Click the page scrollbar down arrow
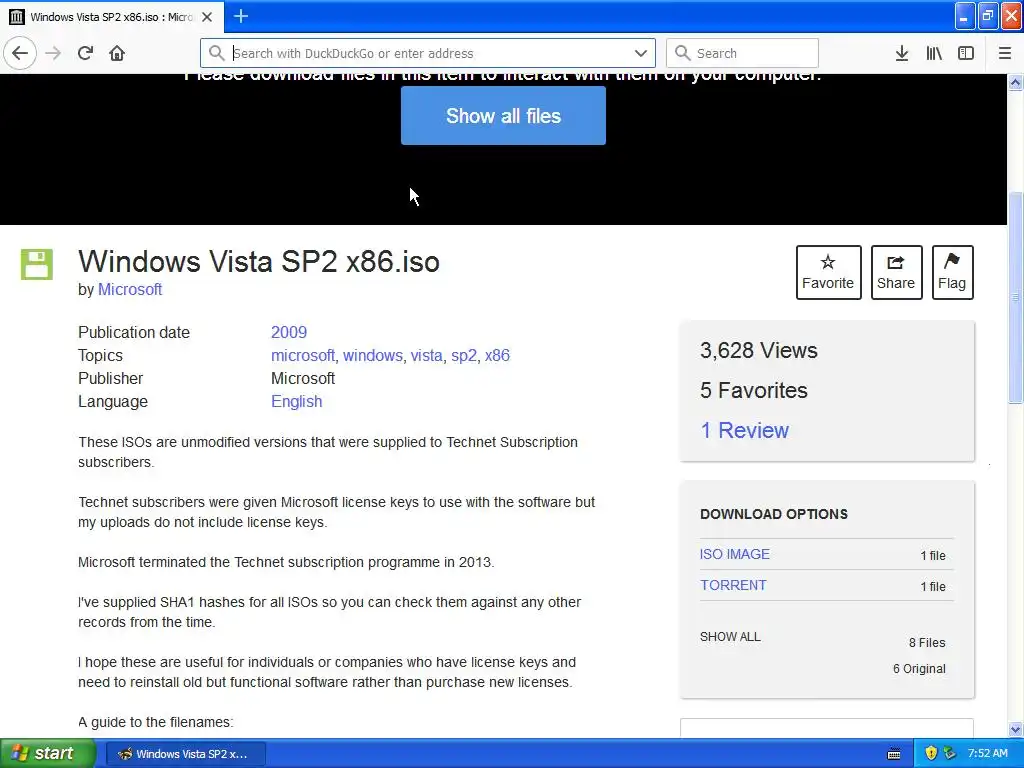This screenshot has height=768, width=1024. (x=1016, y=729)
